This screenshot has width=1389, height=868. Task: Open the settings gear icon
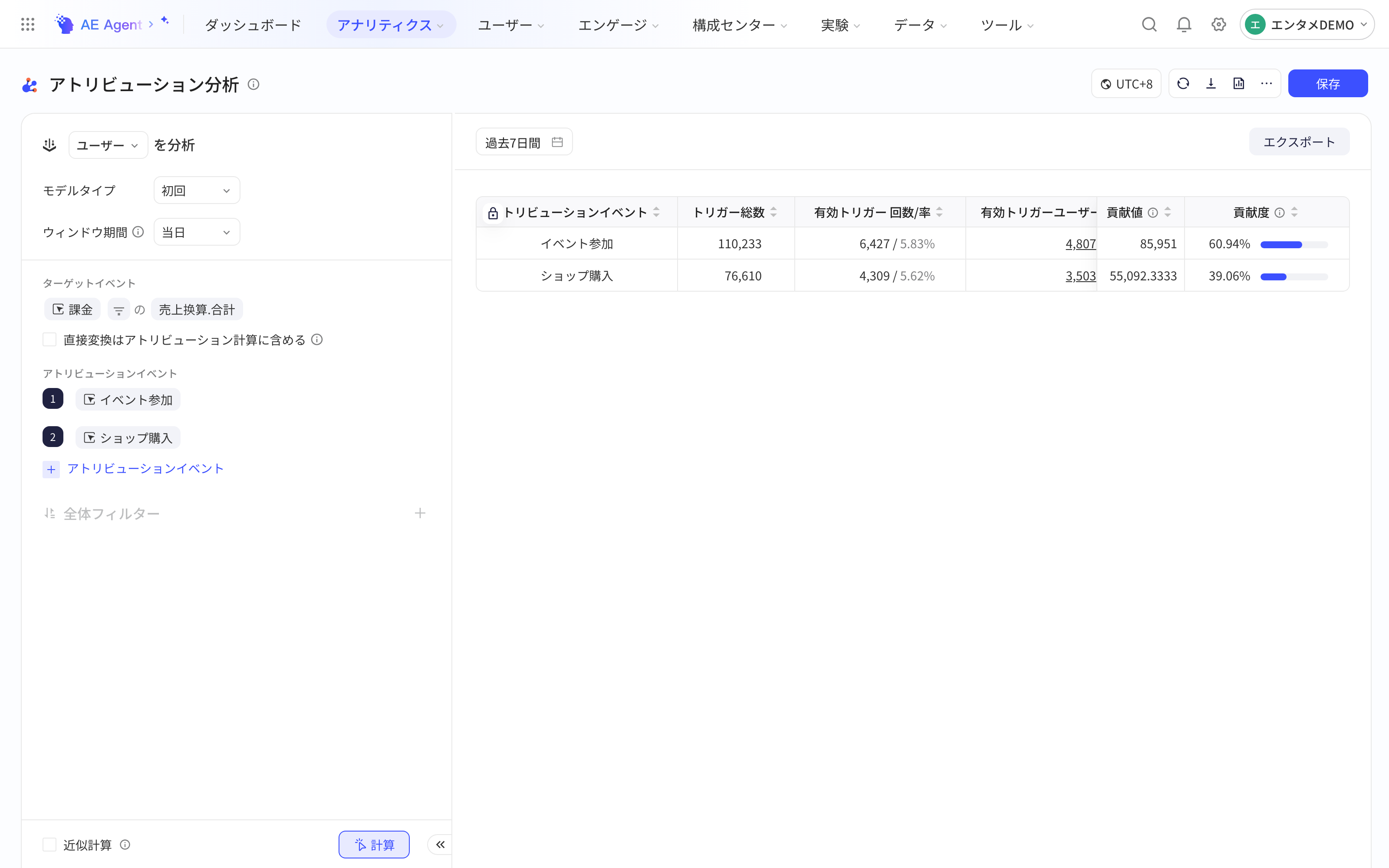[x=1218, y=24]
